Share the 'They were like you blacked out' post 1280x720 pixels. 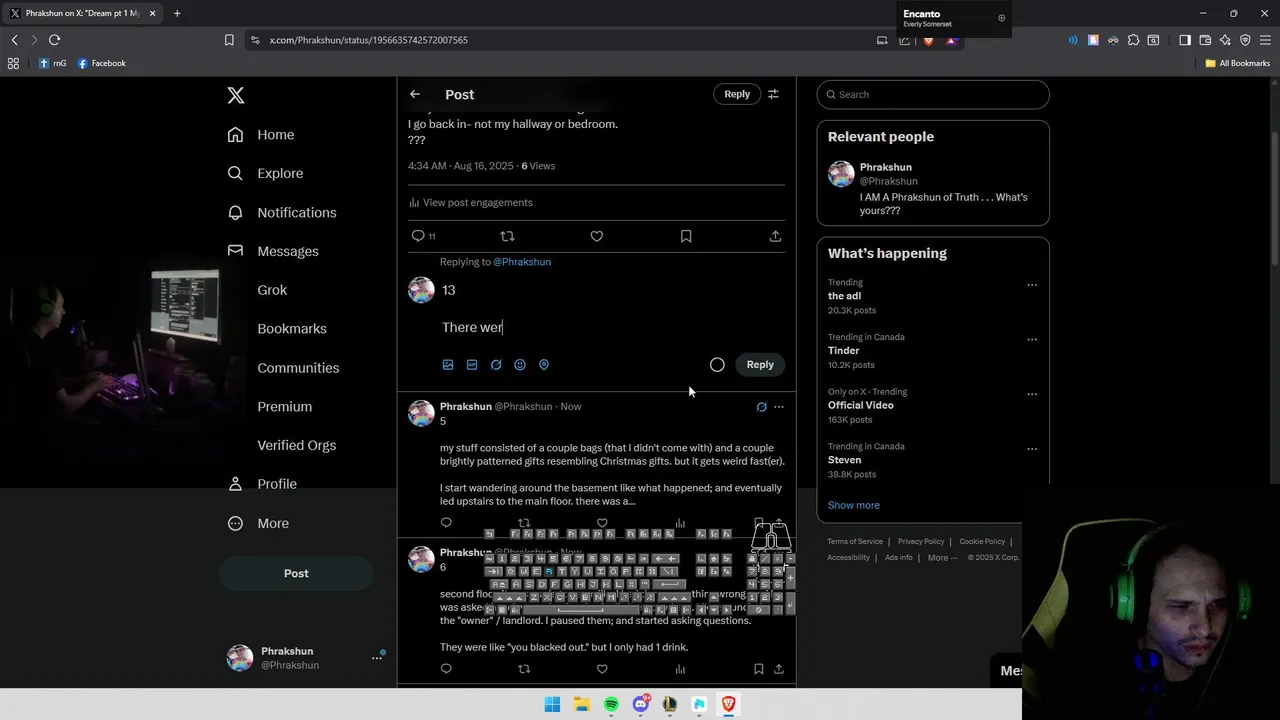click(779, 669)
